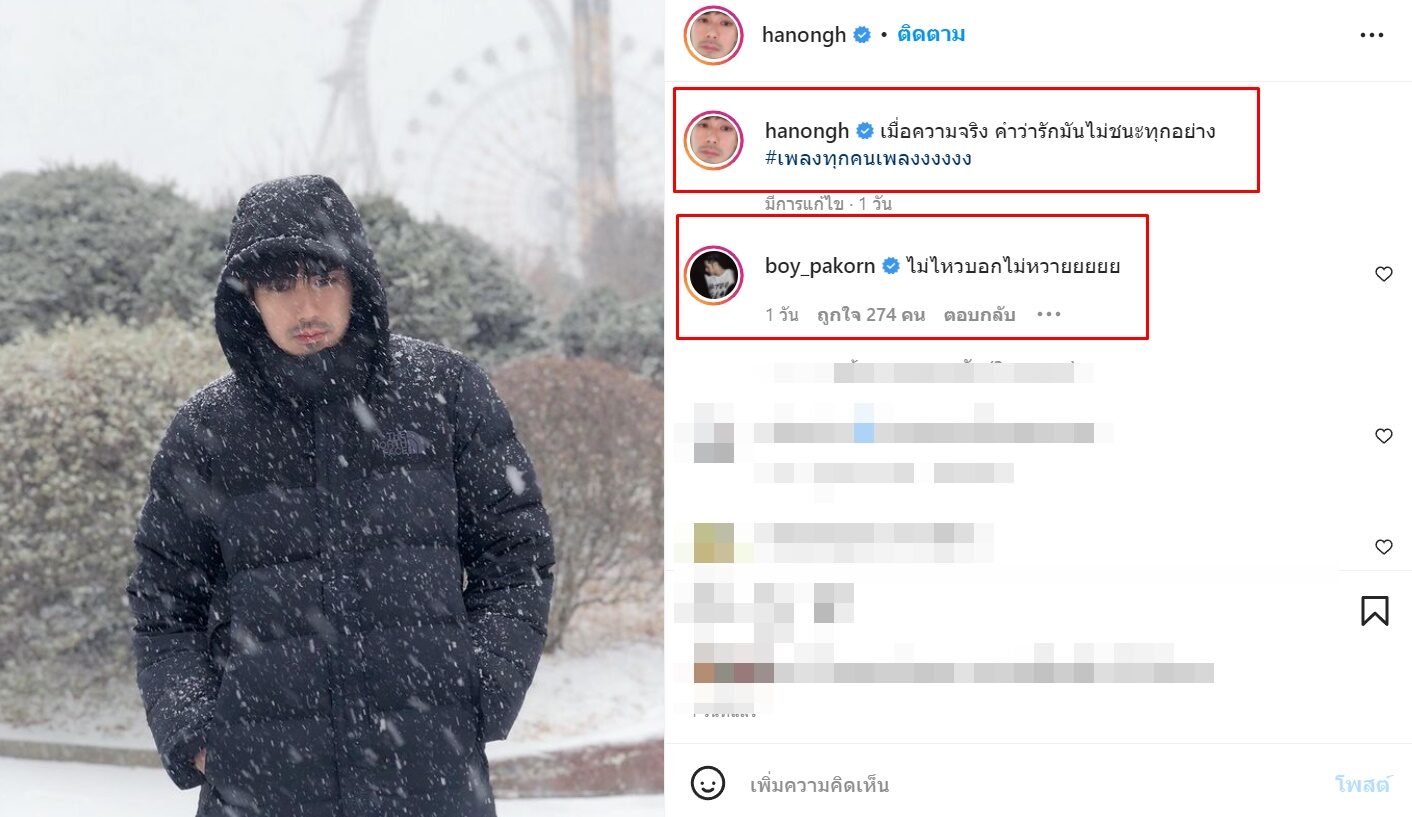The height and width of the screenshot is (817, 1412).
Task: Click hanongh's profile picture in the header
Action: (714, 35)
